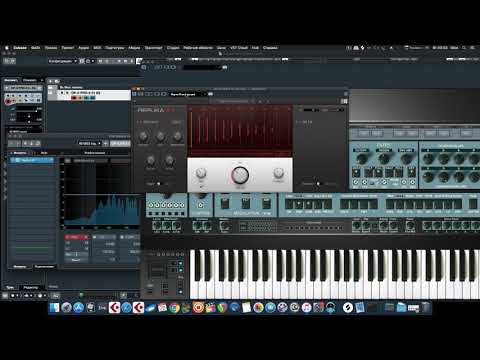This screenshot has height=360, width=480.
Task: Click the first button in the synth MODULATION section
Action: (x=225, y=203)
